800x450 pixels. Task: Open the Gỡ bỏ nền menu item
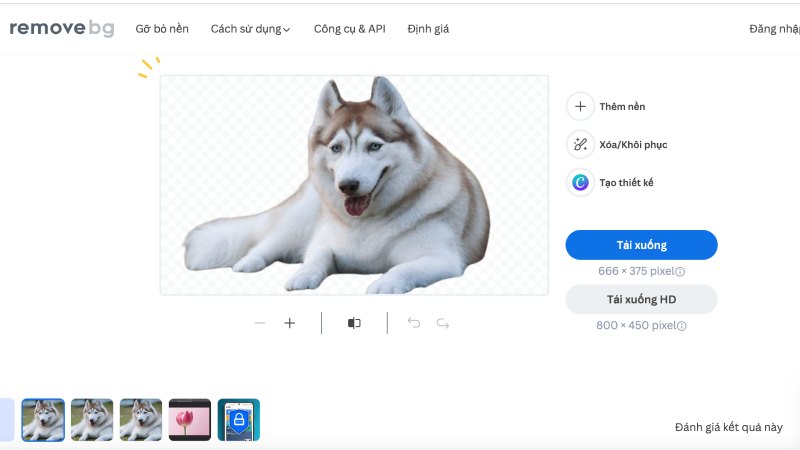click(x=162, y=29)
